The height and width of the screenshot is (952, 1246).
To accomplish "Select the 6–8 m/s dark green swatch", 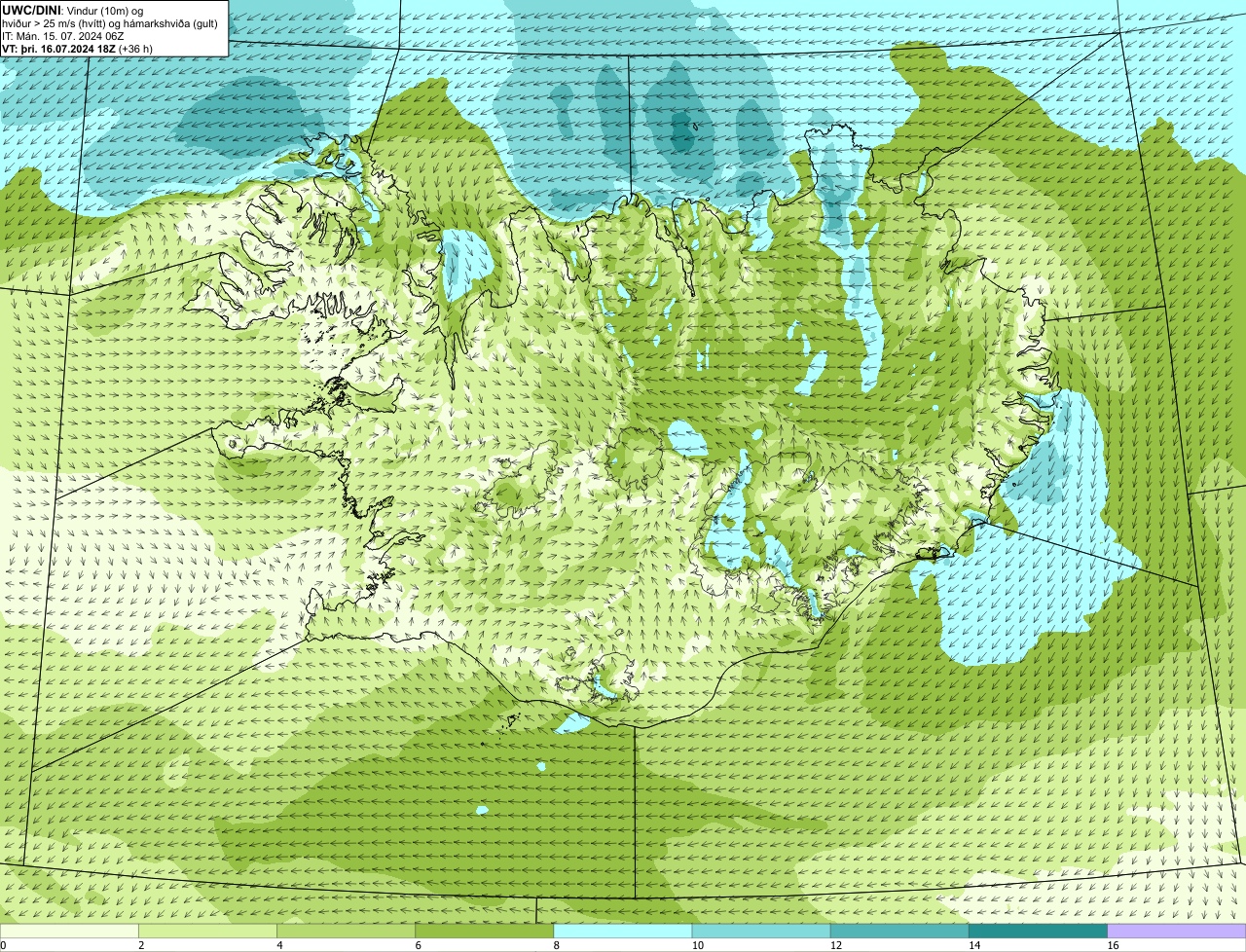I will [485, 931].
